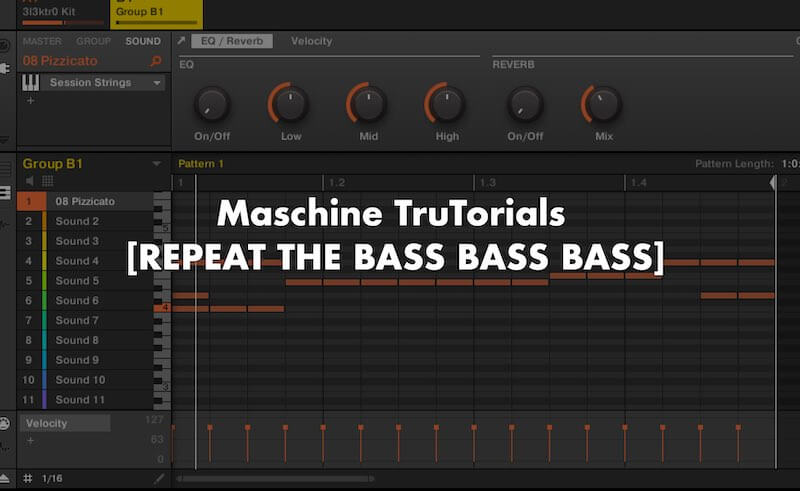Viewport: 800px width, 491px height.
Task: Click the velocity bar at the 1.3 beat line
Action: tap(474, 443)
